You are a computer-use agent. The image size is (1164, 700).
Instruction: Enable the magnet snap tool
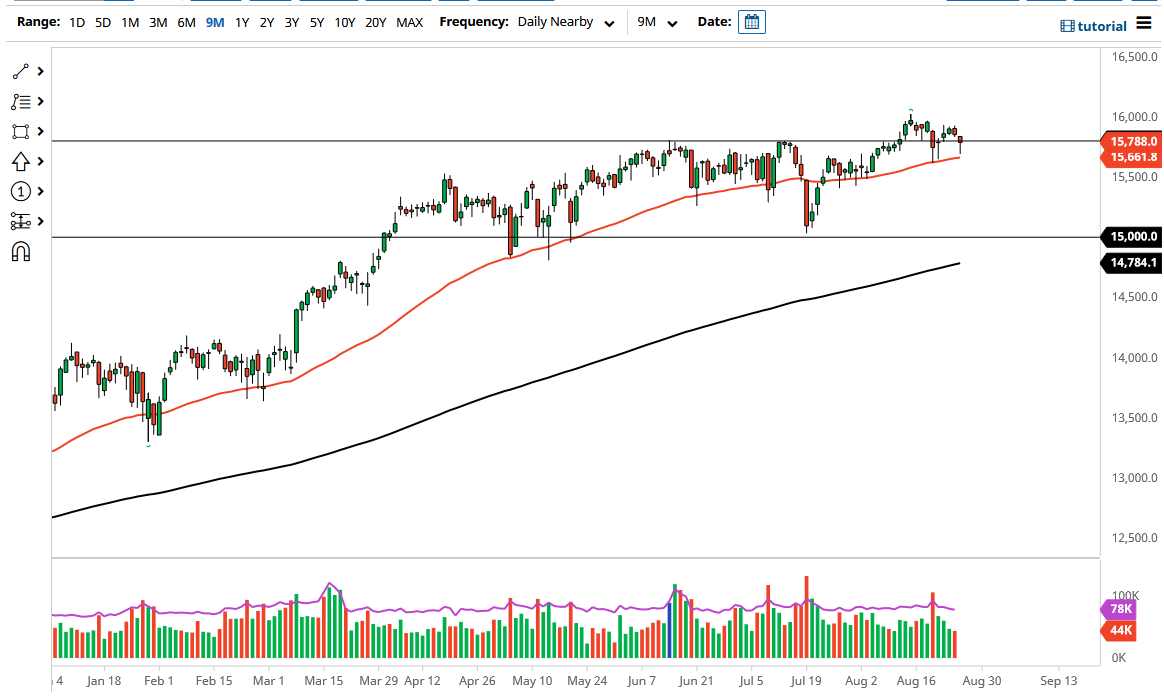[18, 251]
